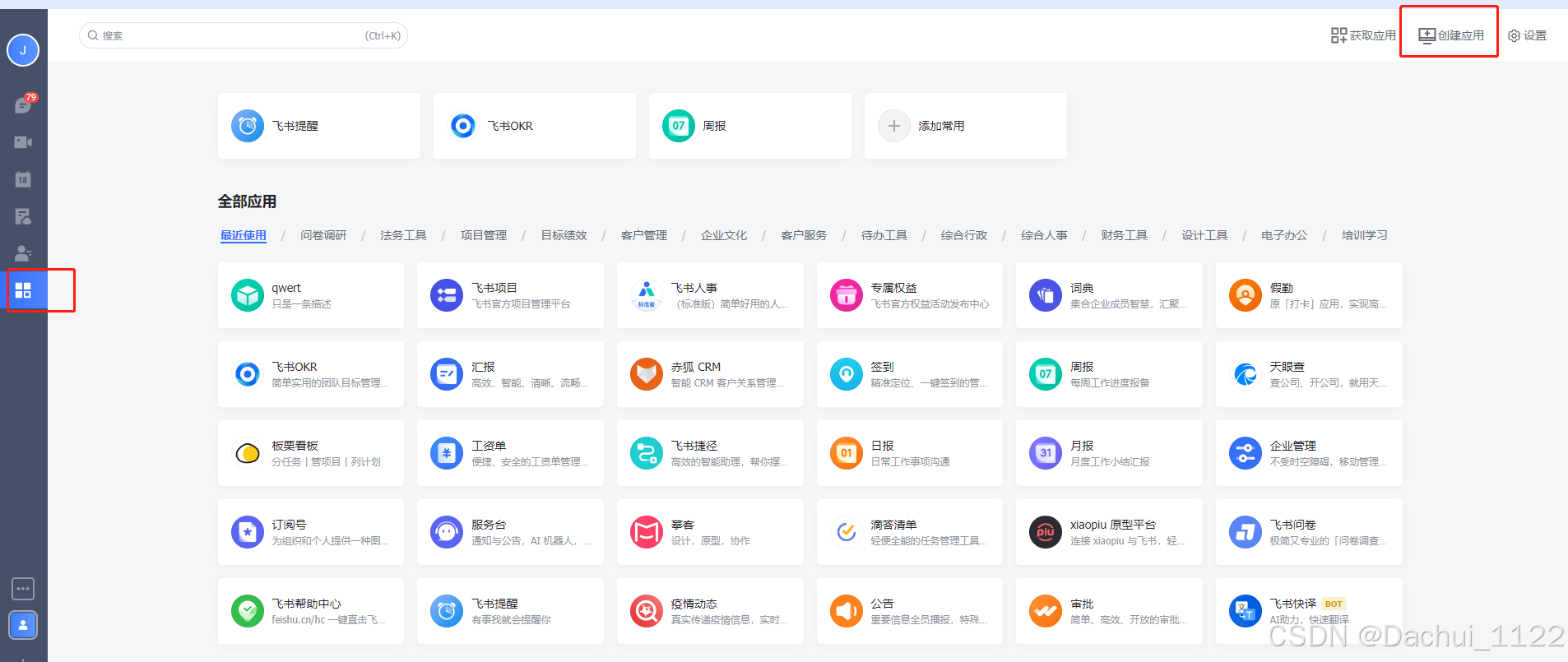Select the 综合人事 tab
Image resolution: width=1568 pixels, height=662 pixels.
click(1044, 235)
